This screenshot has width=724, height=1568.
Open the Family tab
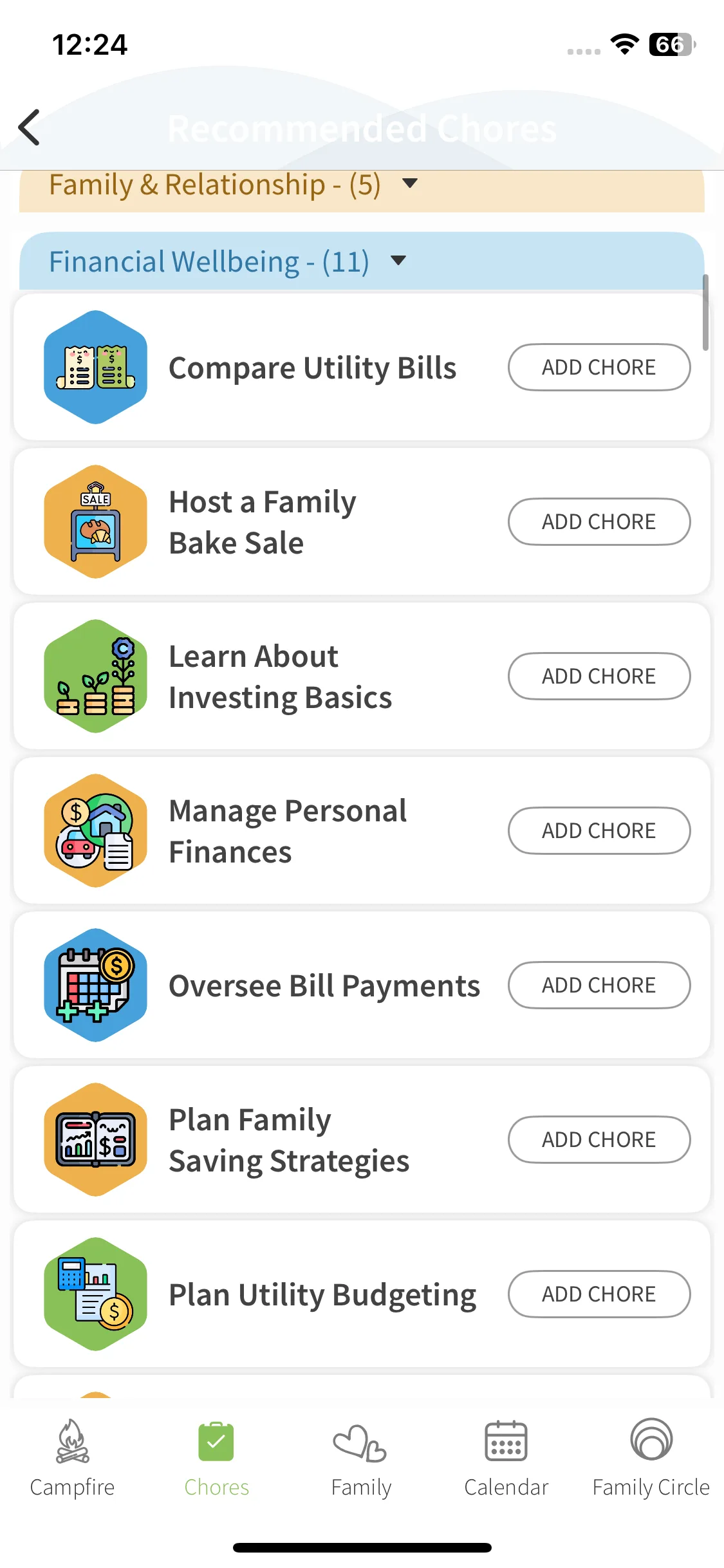click(x=361, y=1459)
